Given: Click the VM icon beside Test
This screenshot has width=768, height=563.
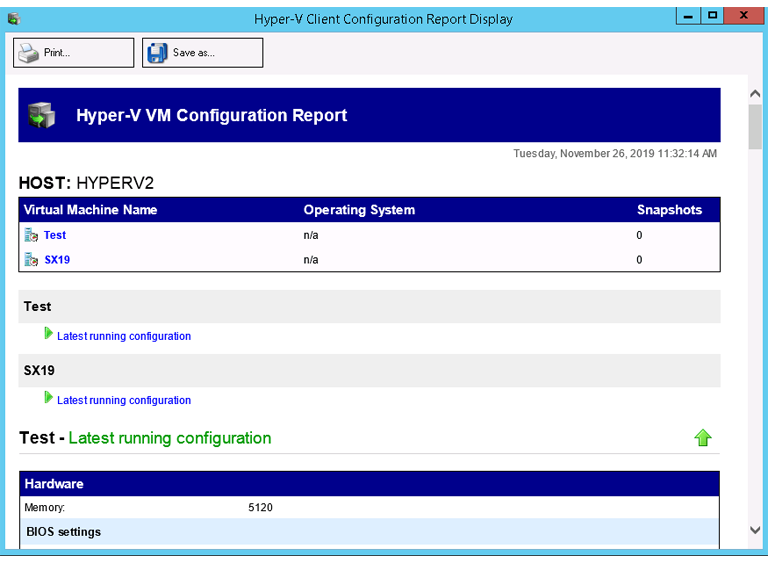Looking at the screenshot, I should point(31,235).
